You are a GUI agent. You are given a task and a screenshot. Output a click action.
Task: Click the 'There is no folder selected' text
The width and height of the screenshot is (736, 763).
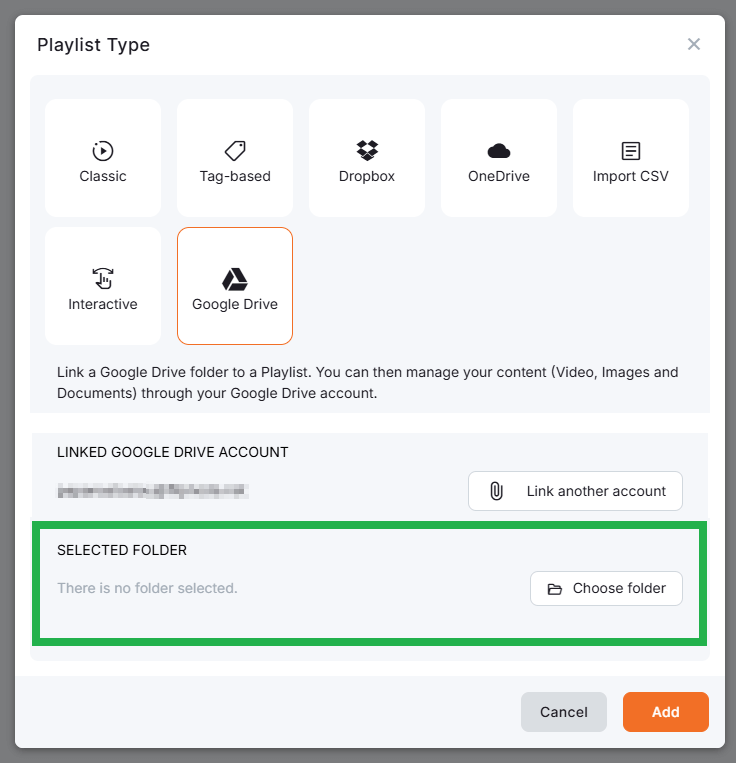coord(147,588)
